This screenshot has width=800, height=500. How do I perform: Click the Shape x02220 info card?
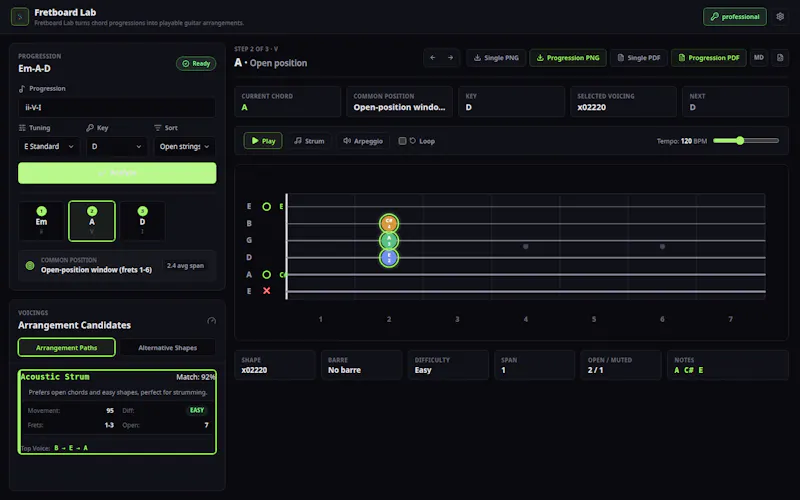click(275, 365)
